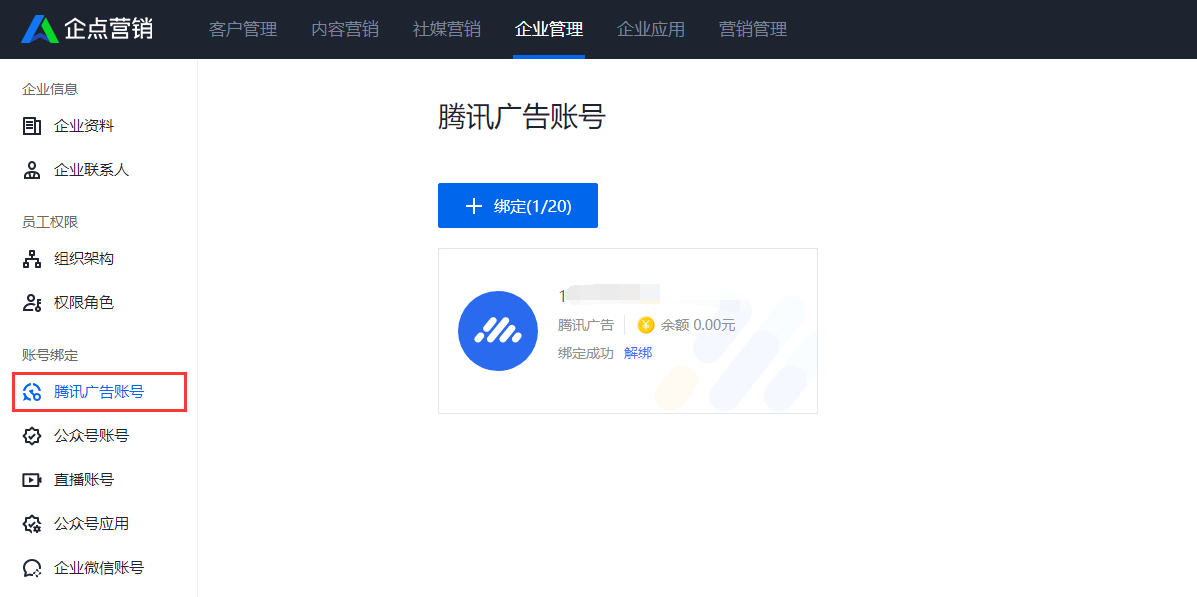The width and height of the screenshot is (1197, 597).
Task: Click the 企业联系人 person icon
Action: click(31, 170)
